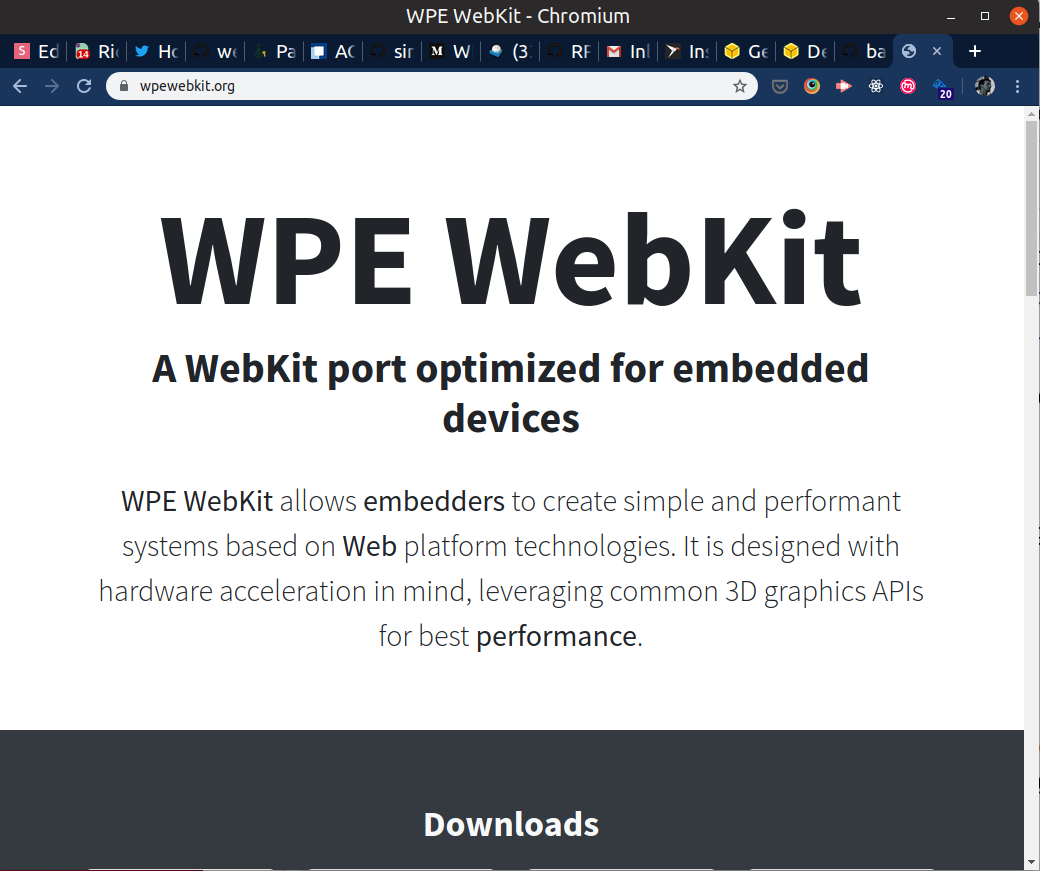The width and height of the screenshot is (1040, 871).
Task: Switch to the GitHub 'sir' tab
Action: point(393,51)
